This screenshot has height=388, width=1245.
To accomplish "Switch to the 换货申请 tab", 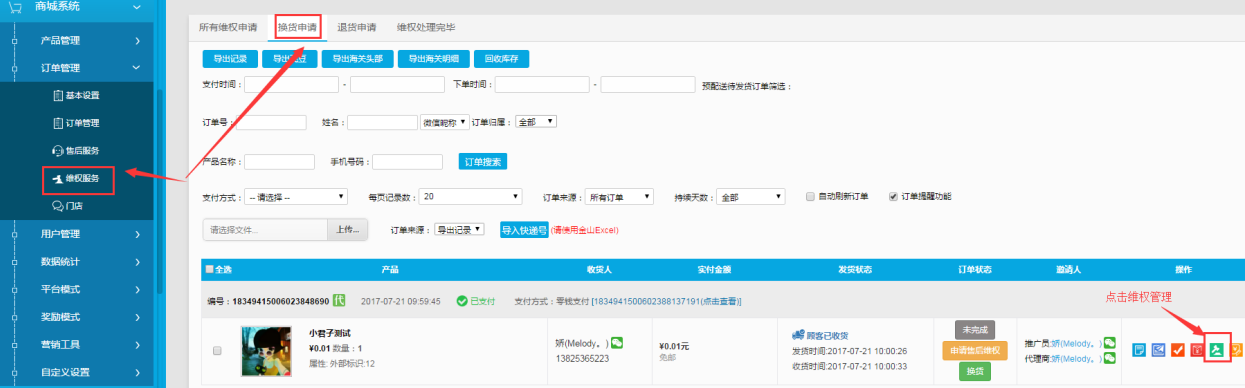I will pos(298,27).
